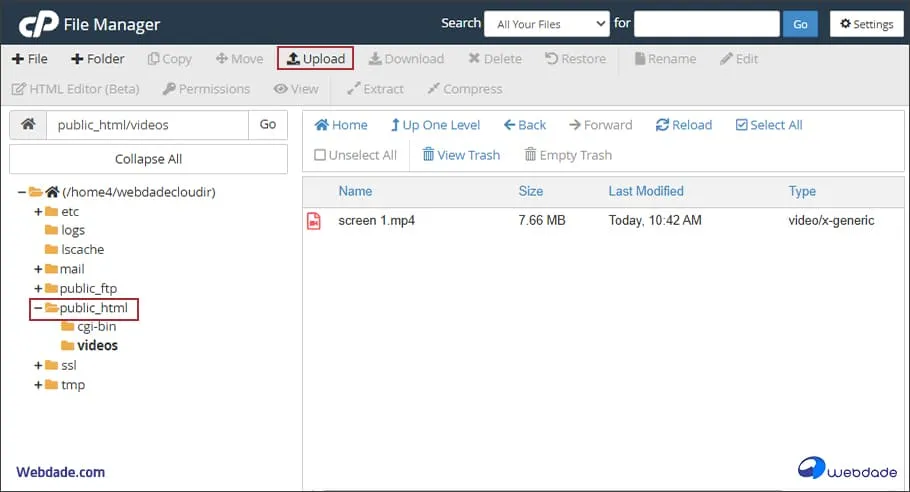Screen dimensions: 910x492
Task: Expand the etc folder in tree
Action: tap(38, 212)
